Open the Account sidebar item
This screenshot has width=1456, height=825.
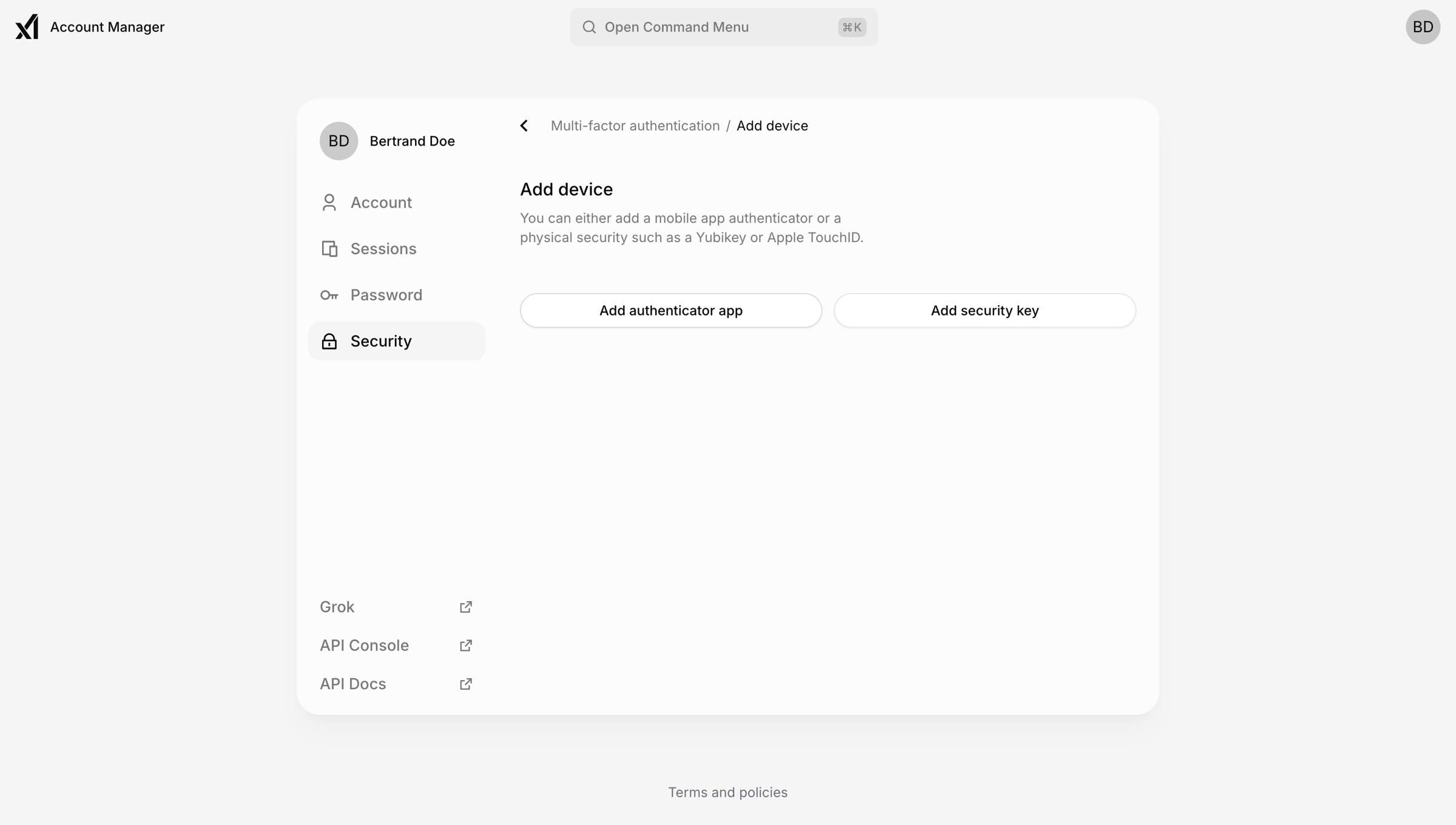click(x=397, y=203)
